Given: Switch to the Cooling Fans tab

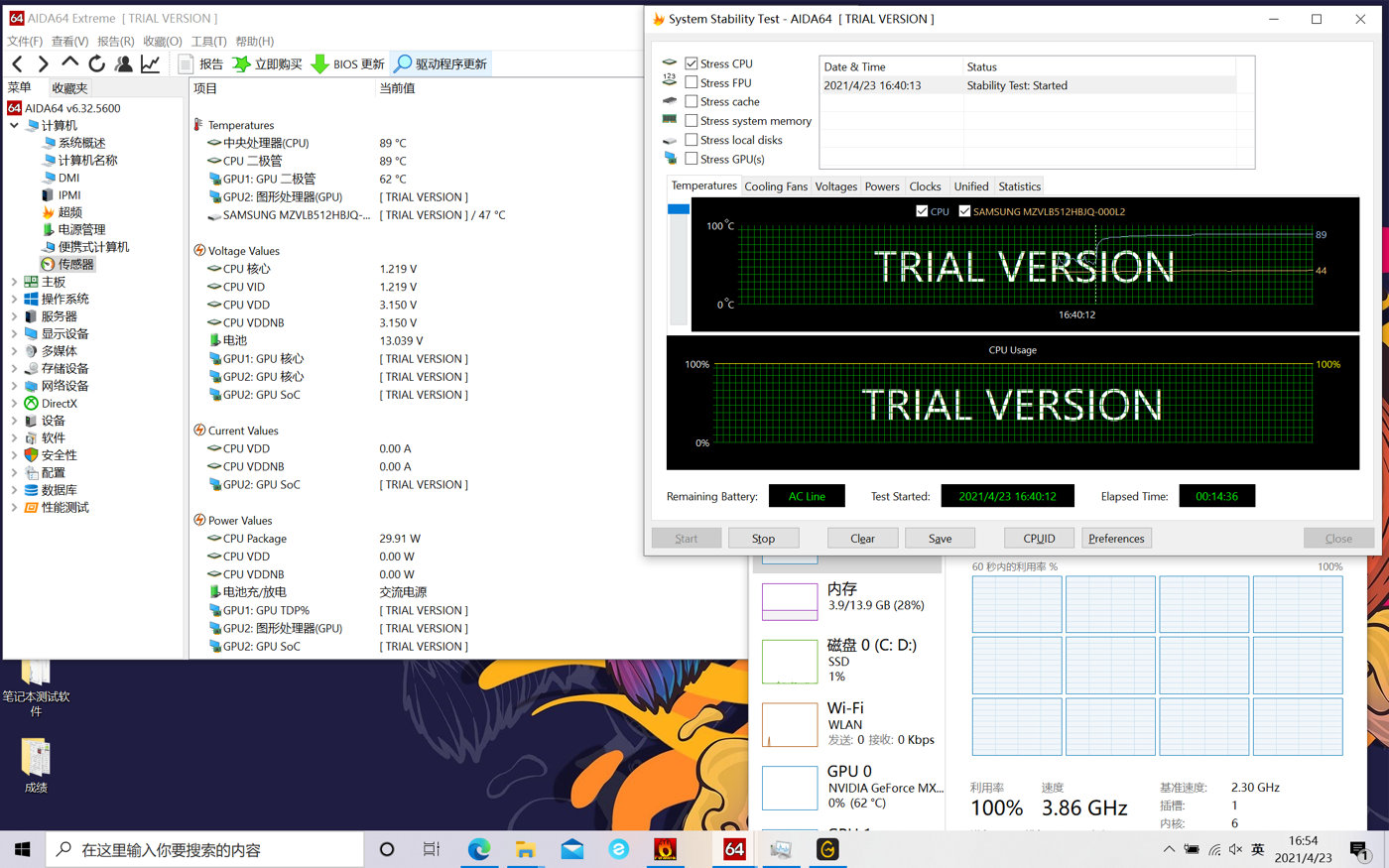Looking at the screenshot, I should pyautogui.click(x=776, y=186).
